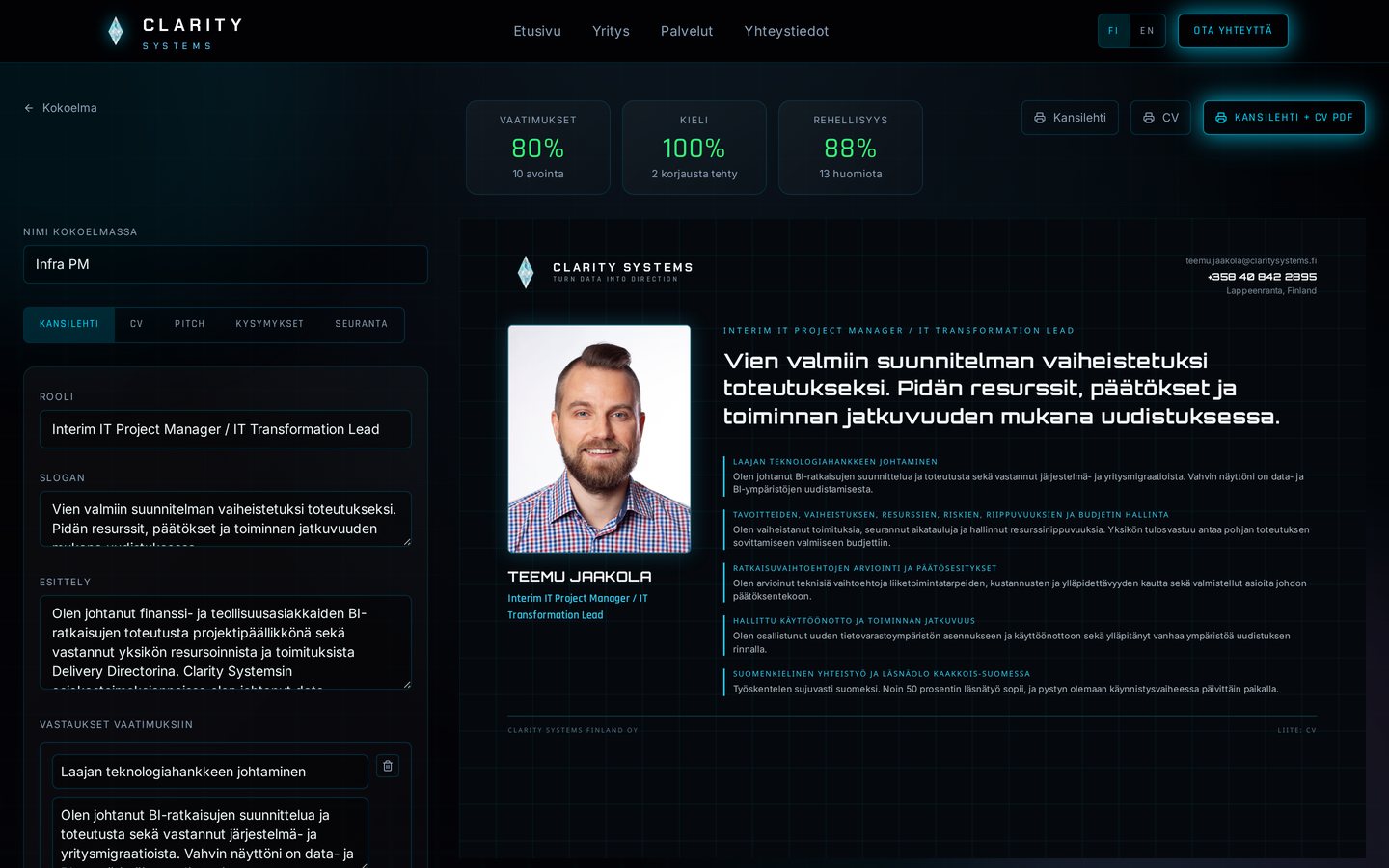Open Etusivu in the top navigation
This screenshot has height=868, width=1389.
(x=537, y=31)
